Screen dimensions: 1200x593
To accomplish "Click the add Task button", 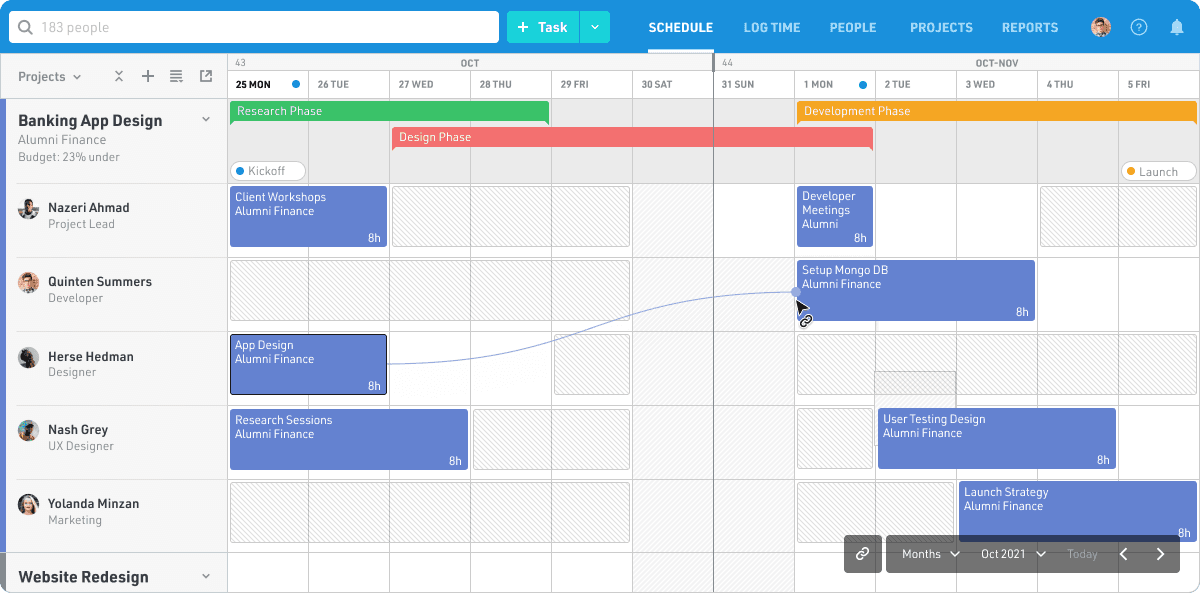I will pyautogui.click(x=543, y=28).
